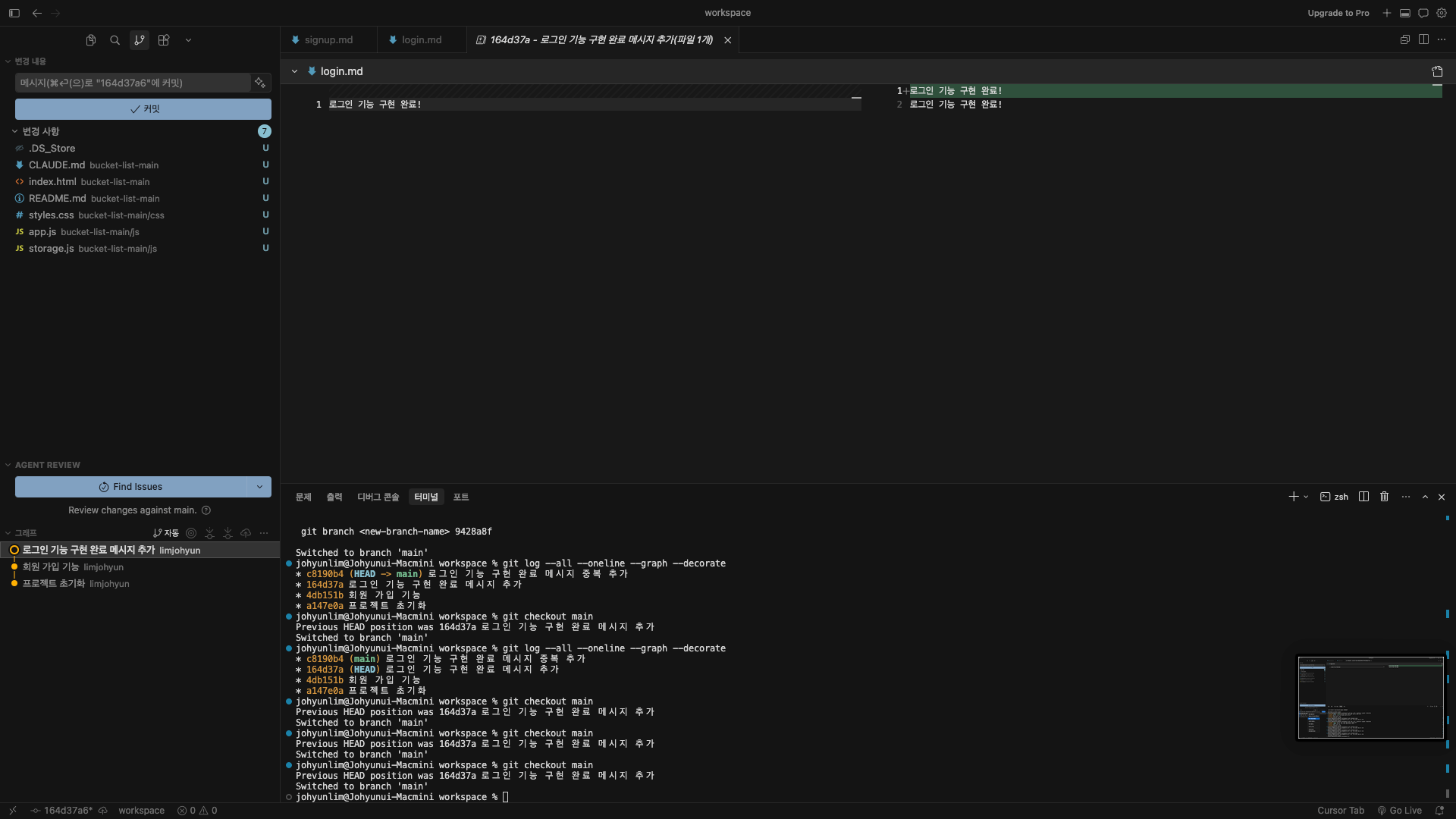
Task: Select commit 프로젝트 초기화 in graph
Action: pyautogui.click(x=140, y=584)
